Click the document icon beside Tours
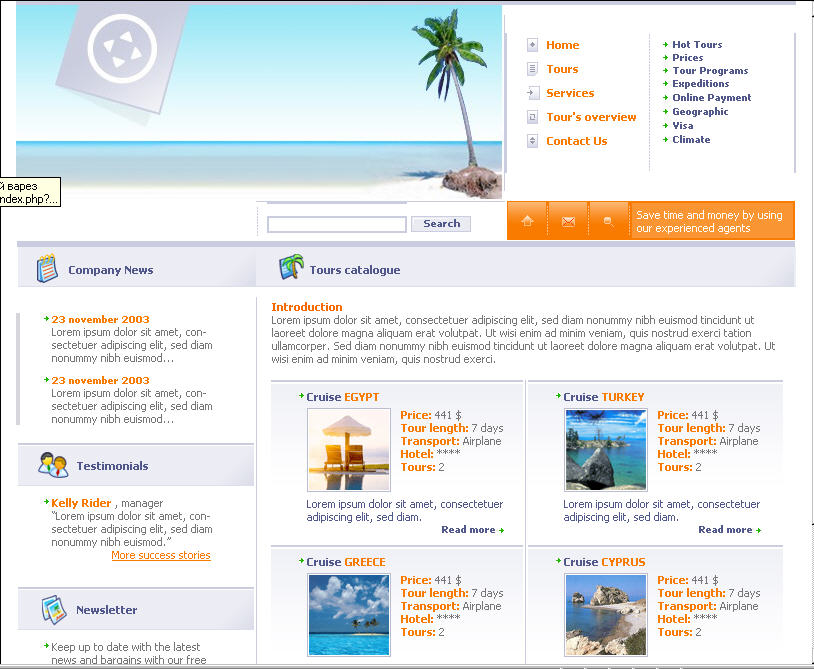This screenshot has height=669, width=814. (x=532, y=69)
